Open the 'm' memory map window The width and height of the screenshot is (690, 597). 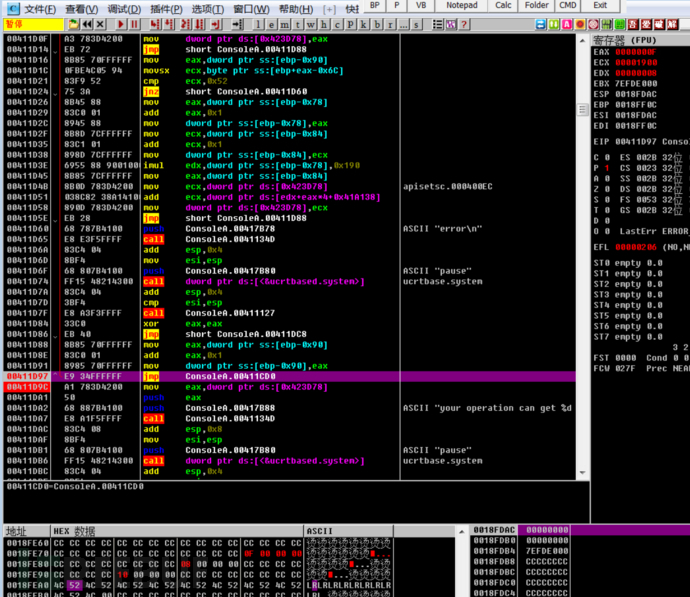click(x=286, y=23)
